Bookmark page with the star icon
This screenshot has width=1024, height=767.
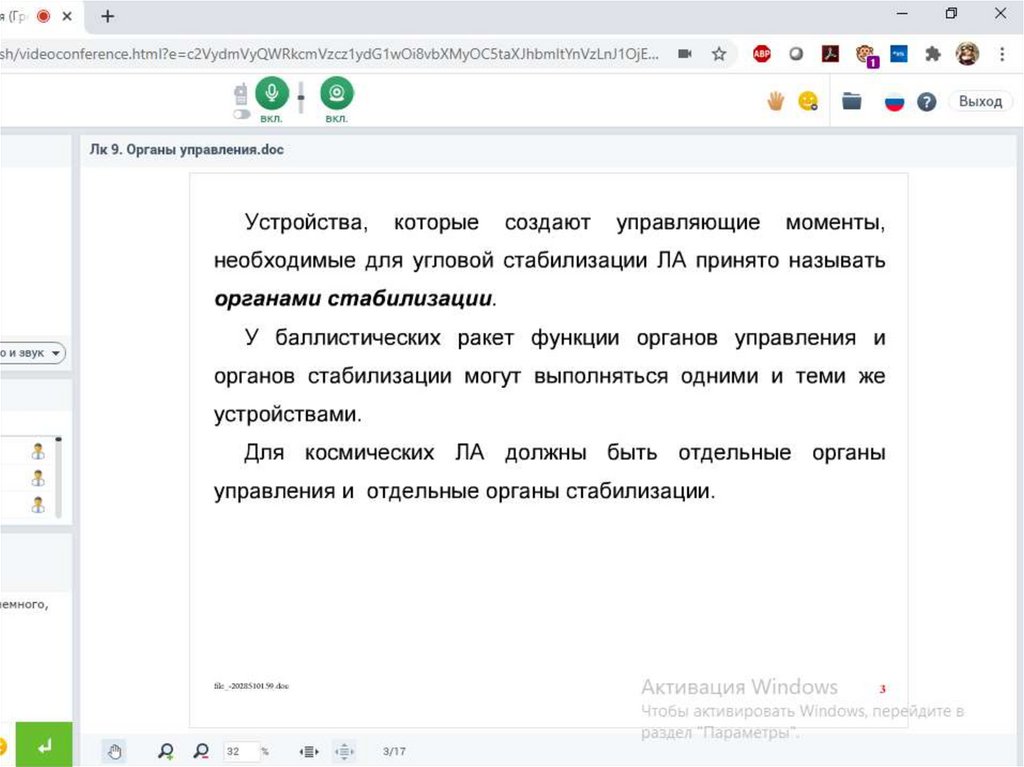coord(719,54)
